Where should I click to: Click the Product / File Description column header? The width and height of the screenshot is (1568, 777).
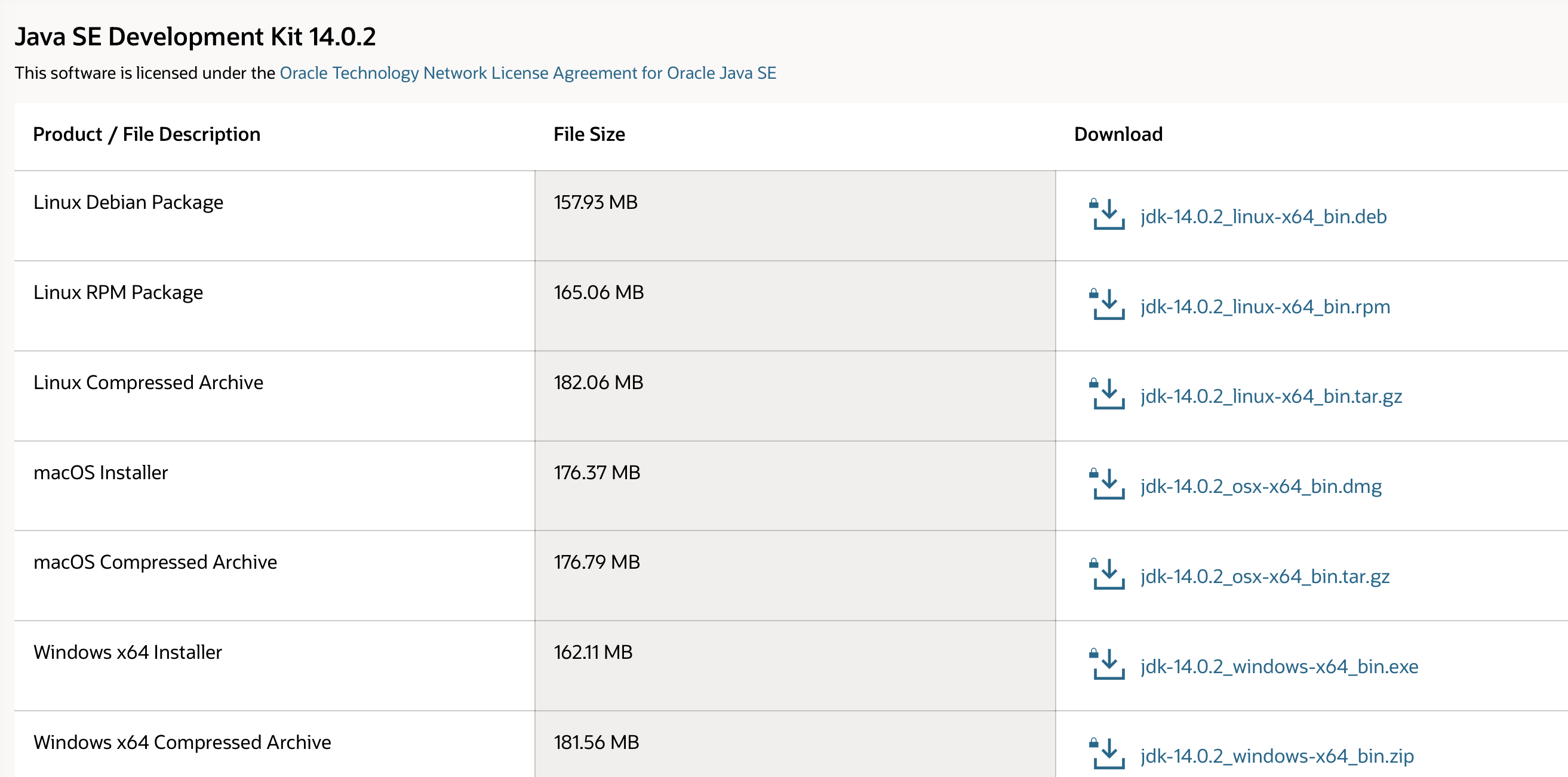[x=146, y=134]
